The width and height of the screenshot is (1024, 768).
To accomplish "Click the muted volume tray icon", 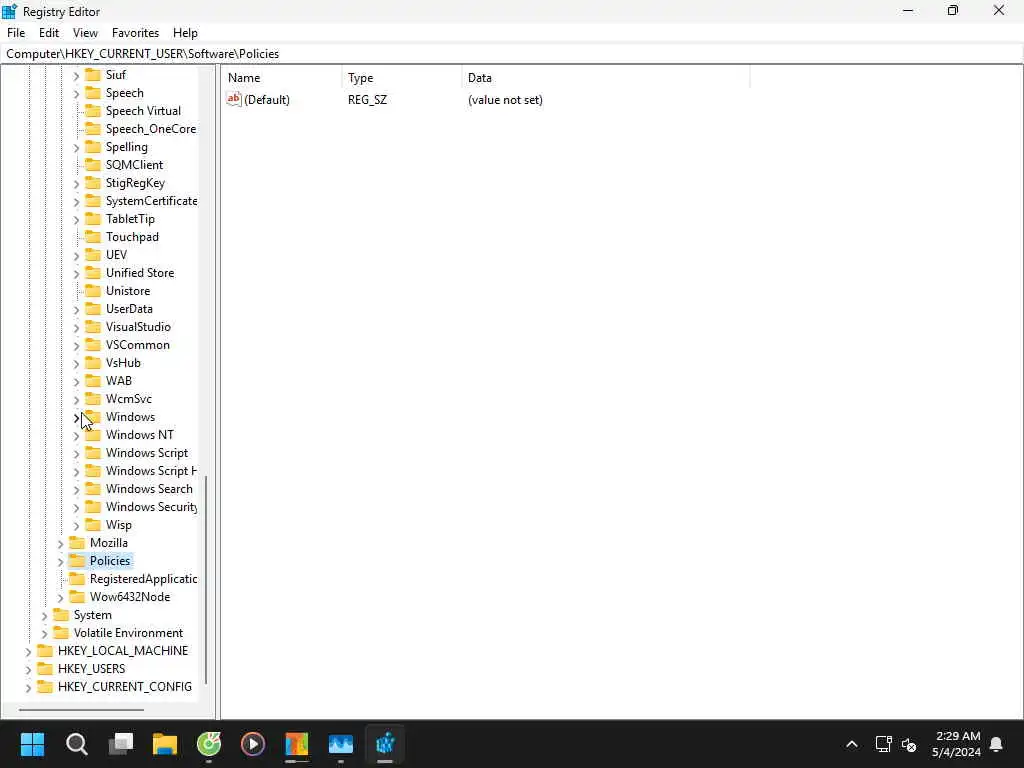I will [909, 744].
